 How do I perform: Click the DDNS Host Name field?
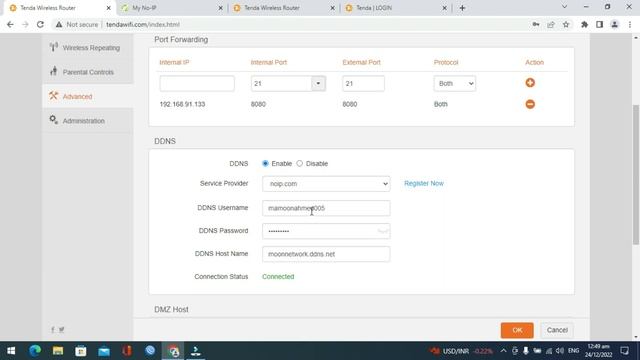(x=326, y=254)
